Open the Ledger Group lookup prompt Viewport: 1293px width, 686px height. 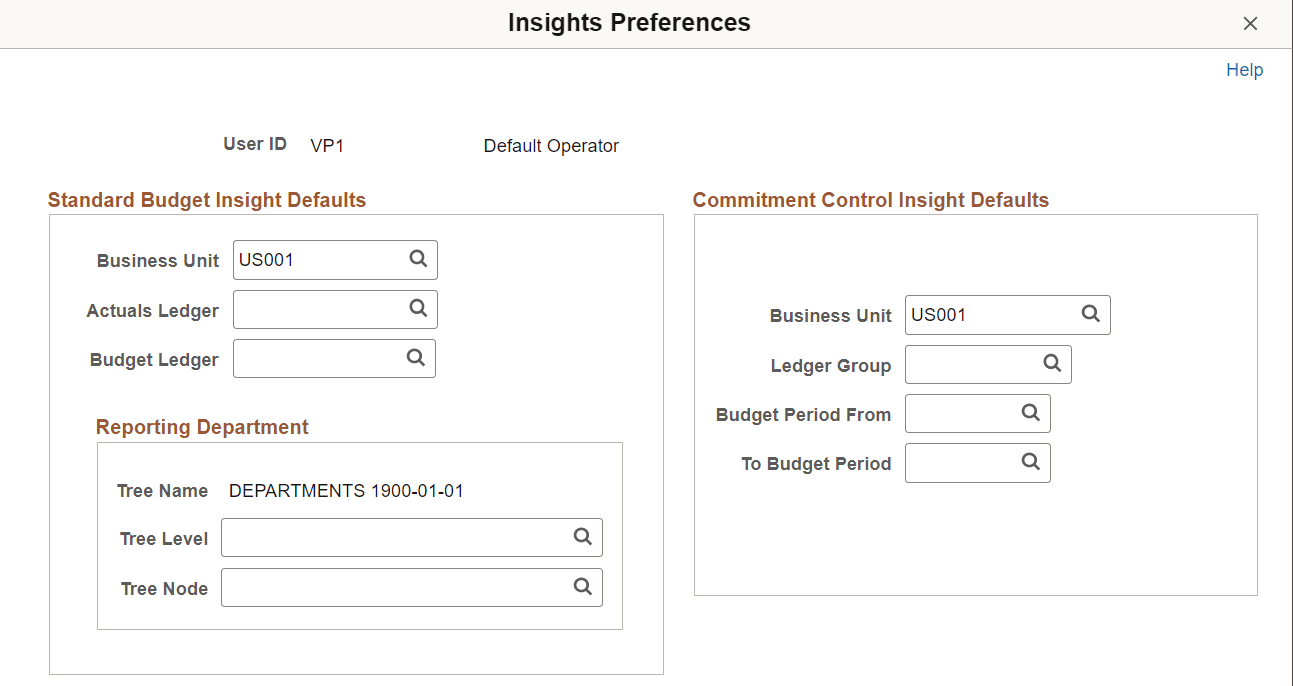(1051, 364)
